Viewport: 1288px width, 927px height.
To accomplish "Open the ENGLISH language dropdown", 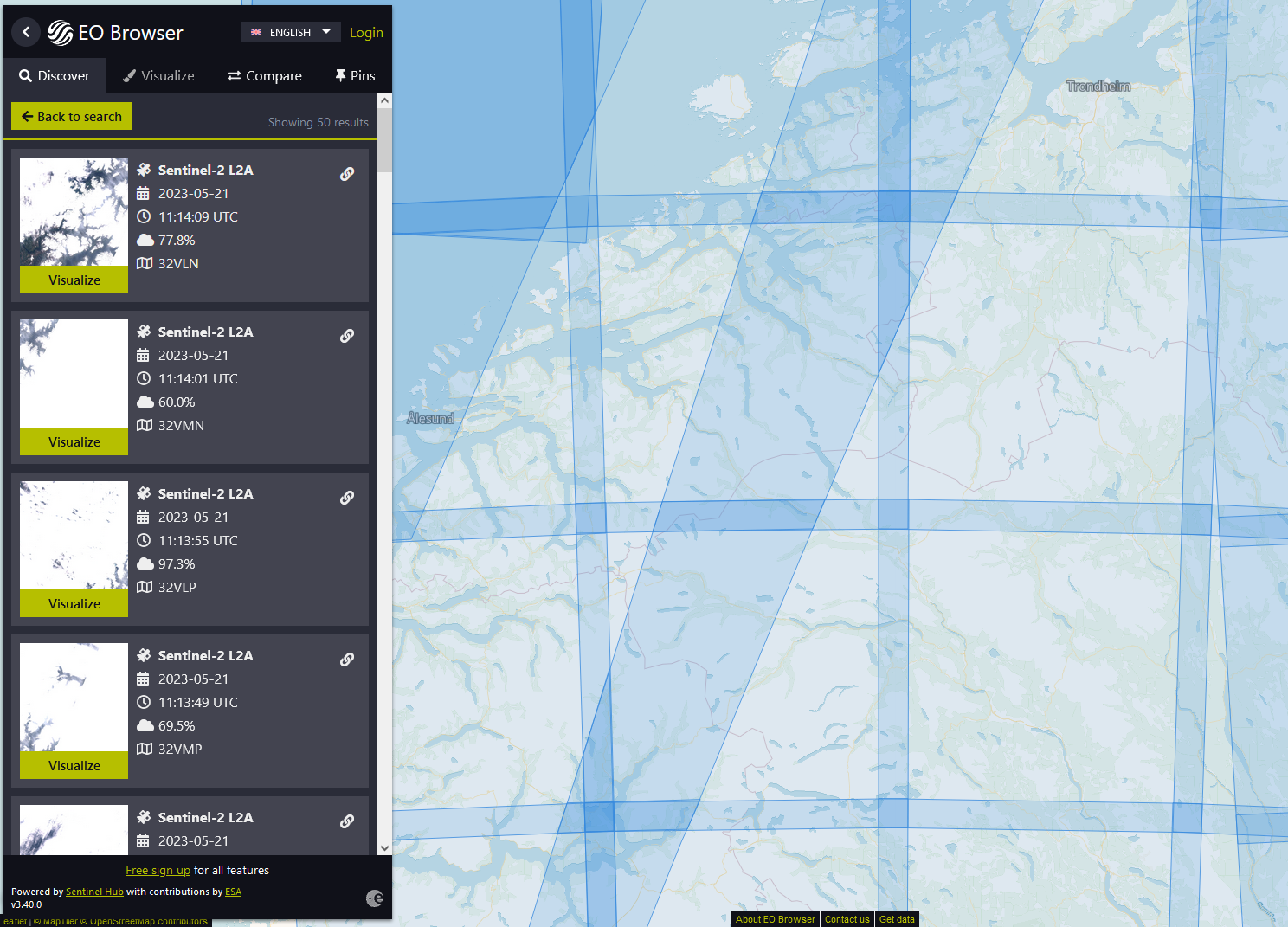I will tap(290, 32).
